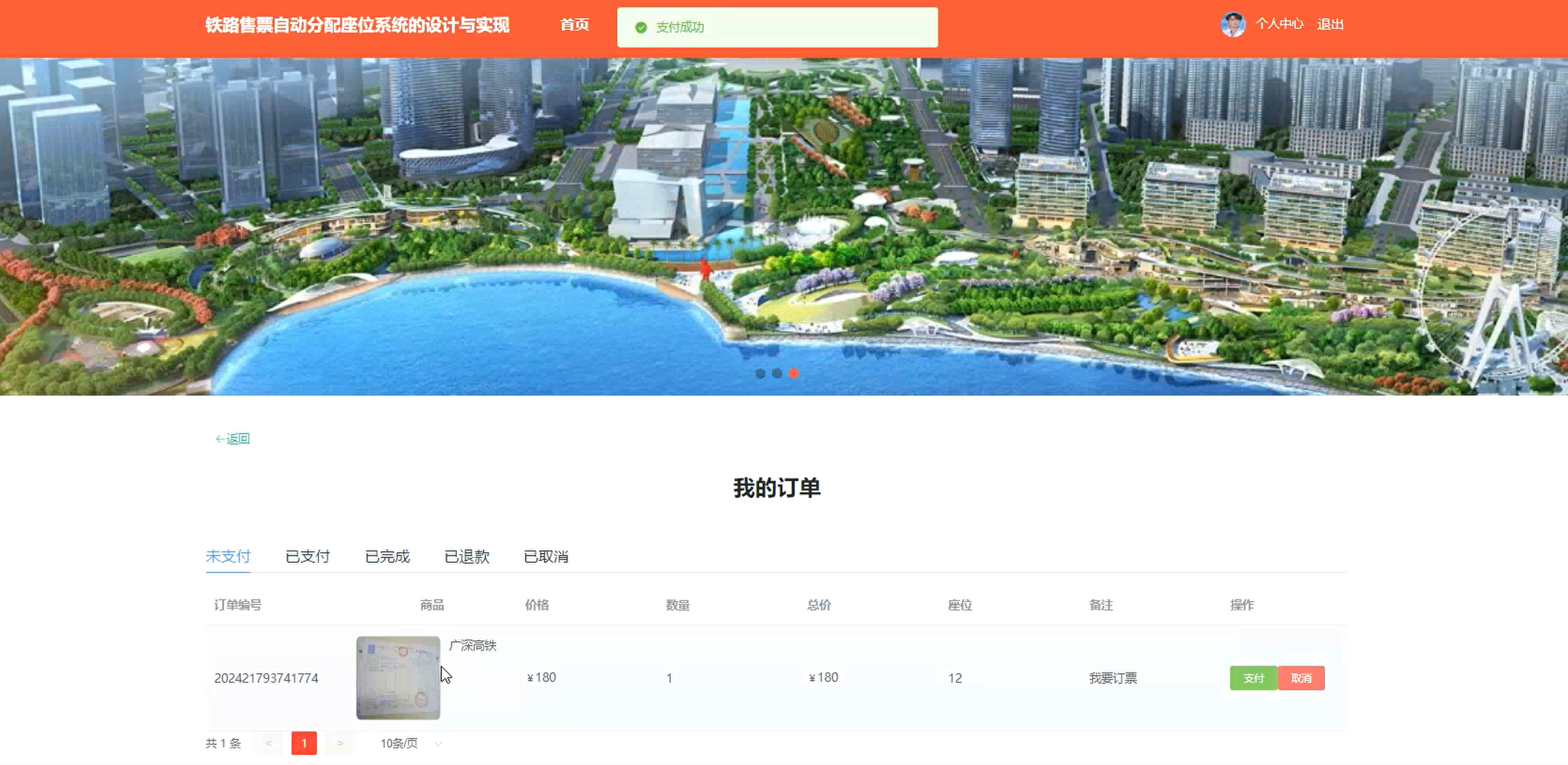Switch to the 已退款 tab

467,556
